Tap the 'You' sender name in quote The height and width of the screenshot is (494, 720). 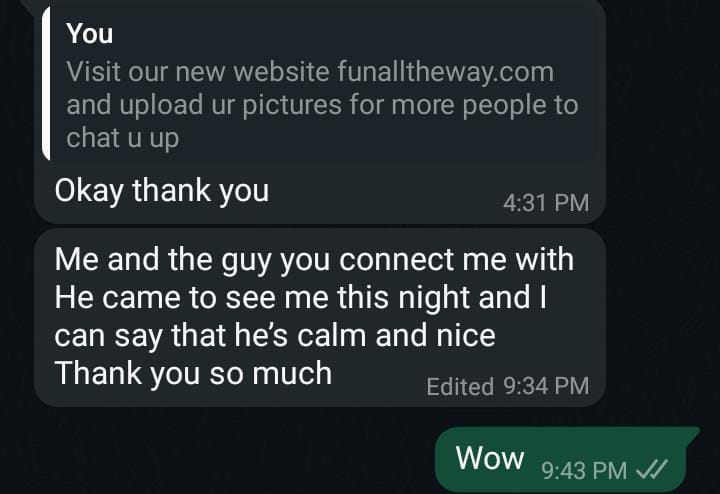[x=90, y=34]
